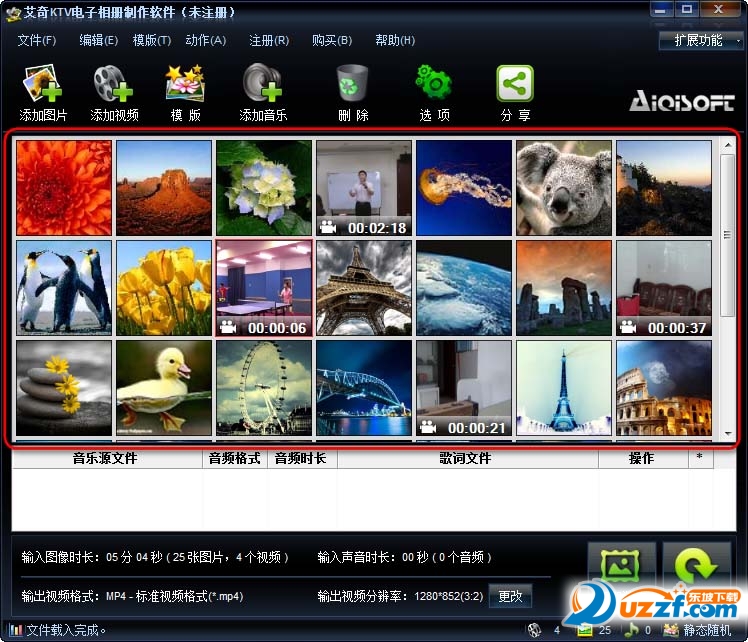Viewport: 748px width, 642px height.
Task: Select the koala thumbnail
Action: (x=564, y=188)
